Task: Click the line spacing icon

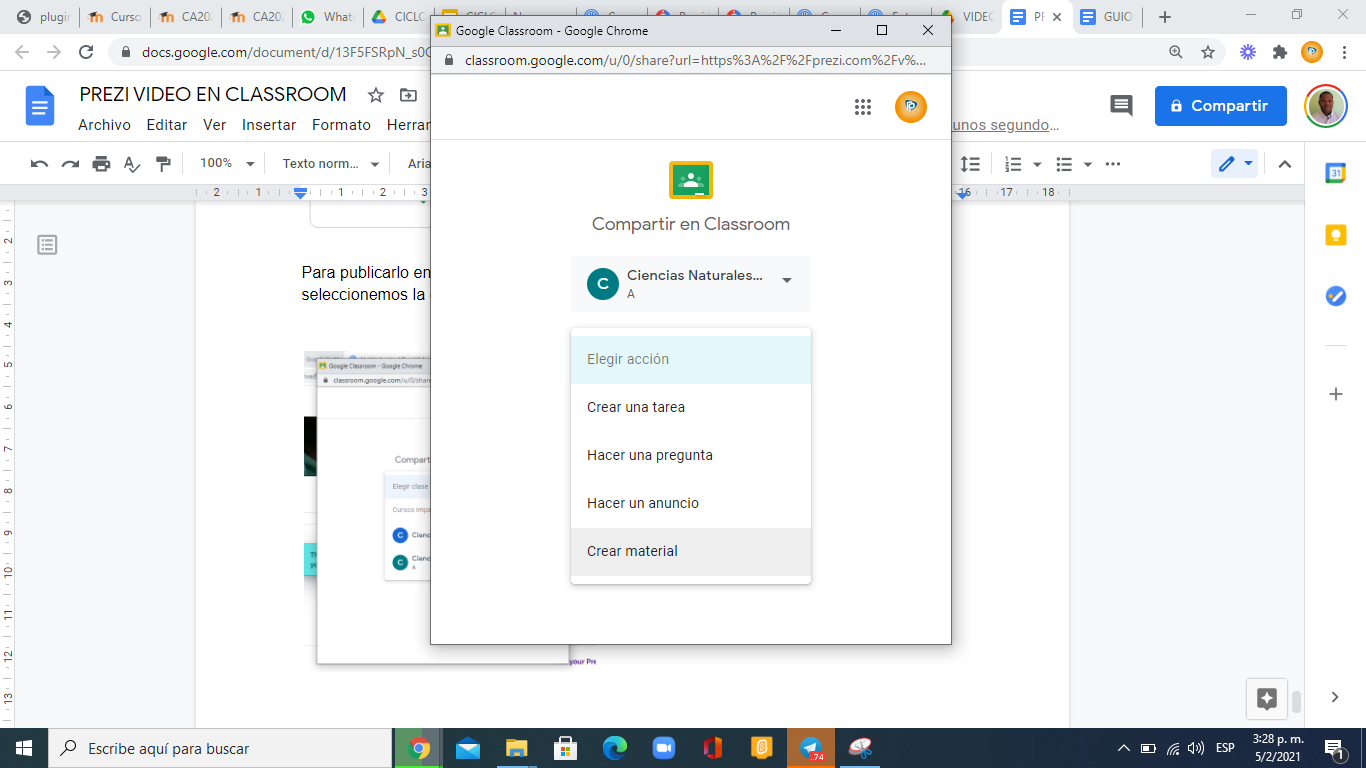Action: pyautogui.click(x=970, y=164)
